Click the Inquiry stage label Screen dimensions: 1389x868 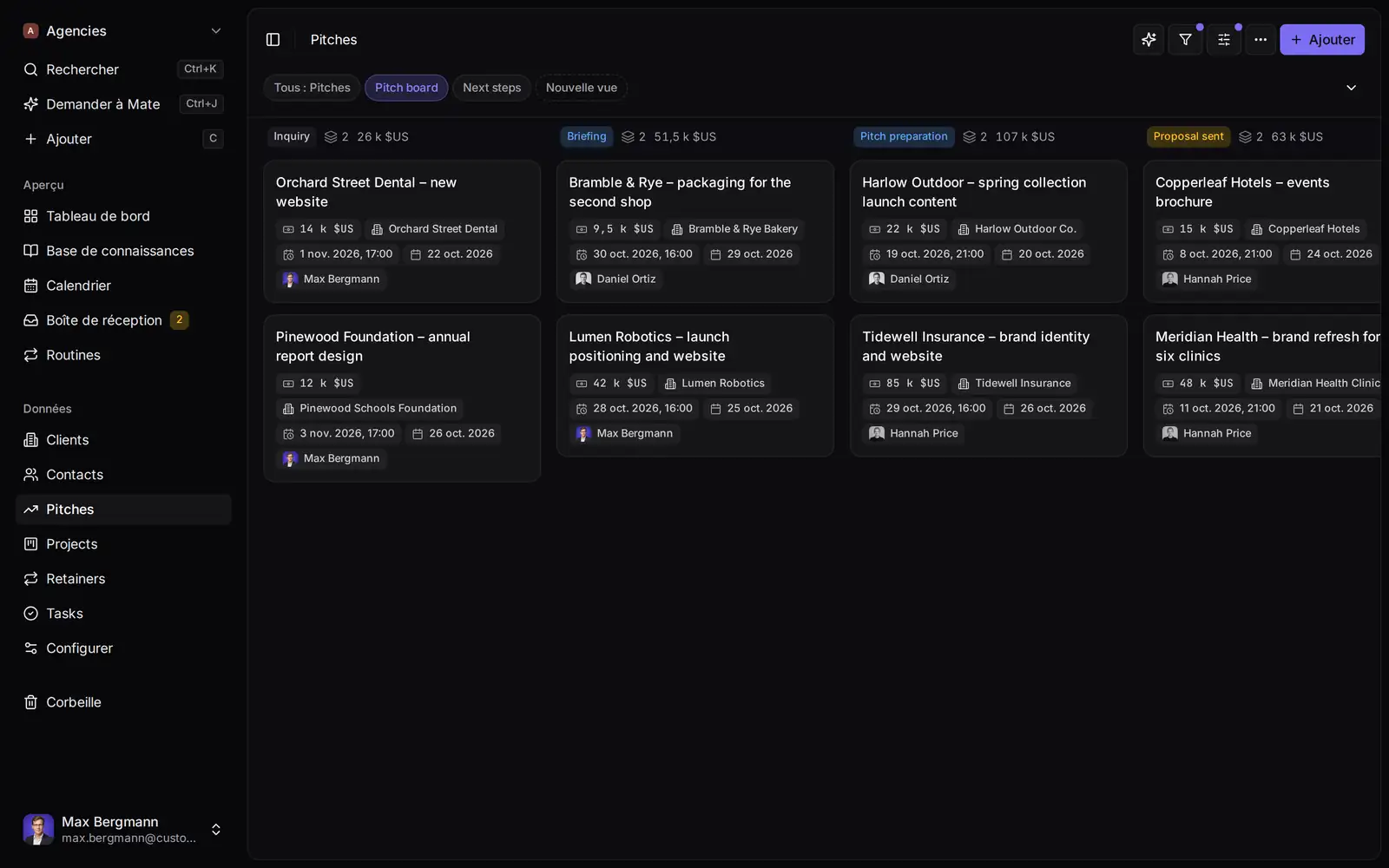[292, 136]
